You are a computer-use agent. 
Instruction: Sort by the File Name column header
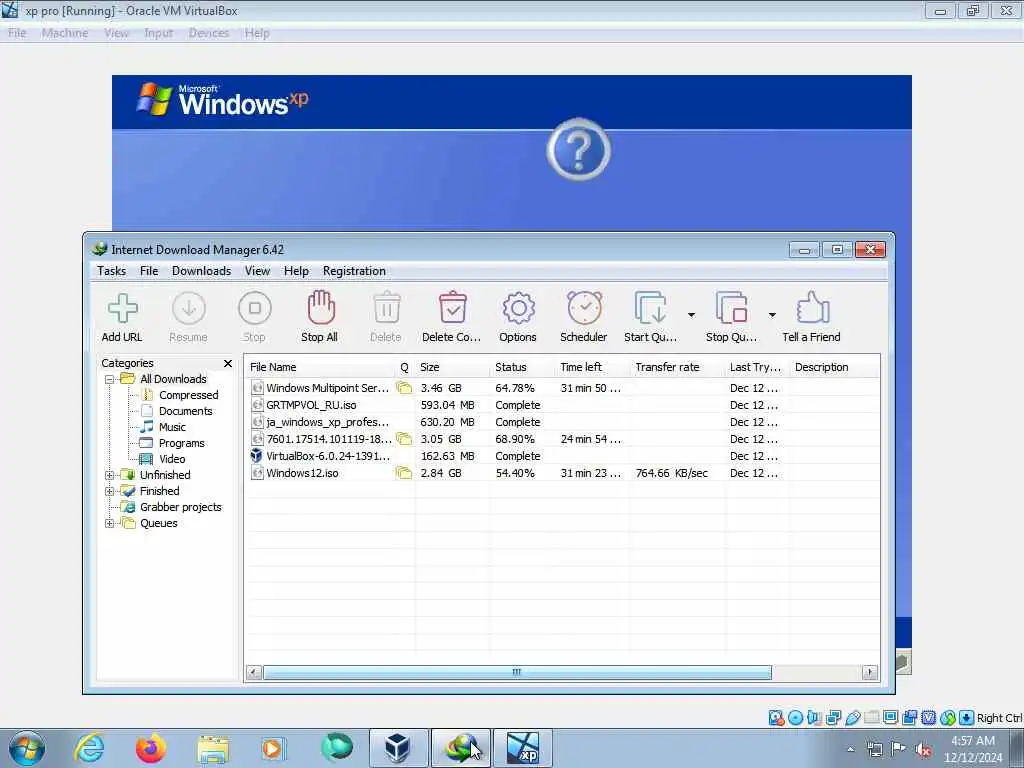coord(321,367)
